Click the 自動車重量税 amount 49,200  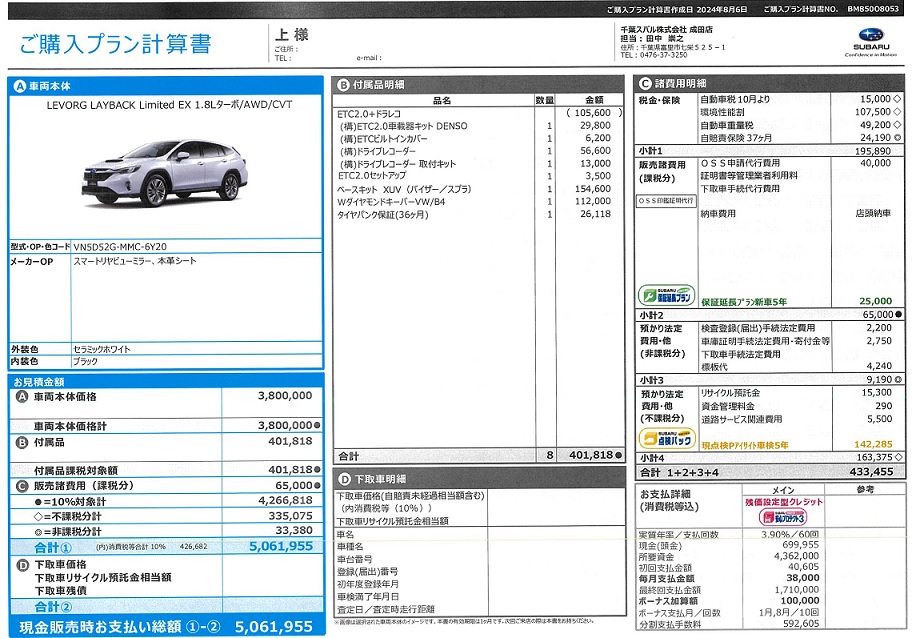click(x=875, y=124)
